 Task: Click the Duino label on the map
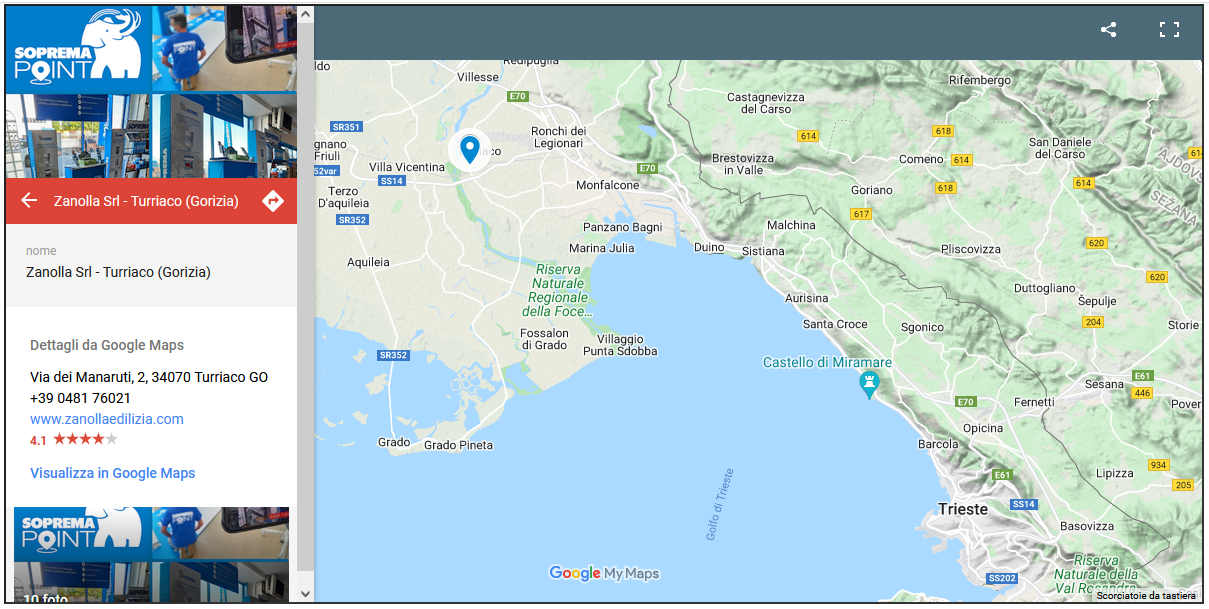[x=709, y=247]
